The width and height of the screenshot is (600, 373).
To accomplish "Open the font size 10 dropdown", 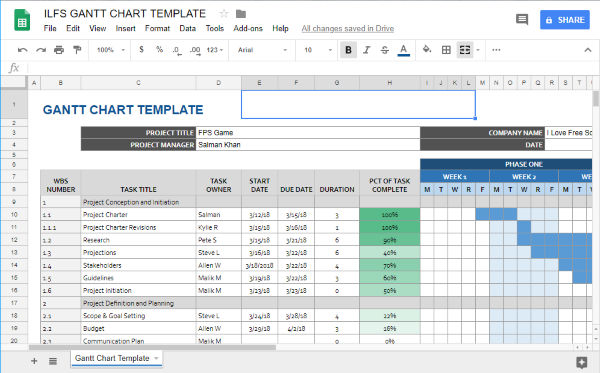I will [318, 50].
